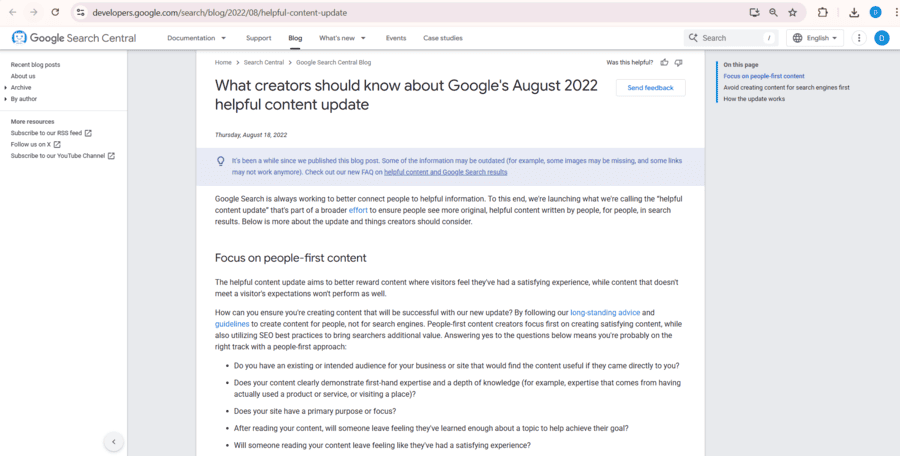Screen dimensions: 900x456
Task: Open the Blog tab
Action: [x=295, y=38]
